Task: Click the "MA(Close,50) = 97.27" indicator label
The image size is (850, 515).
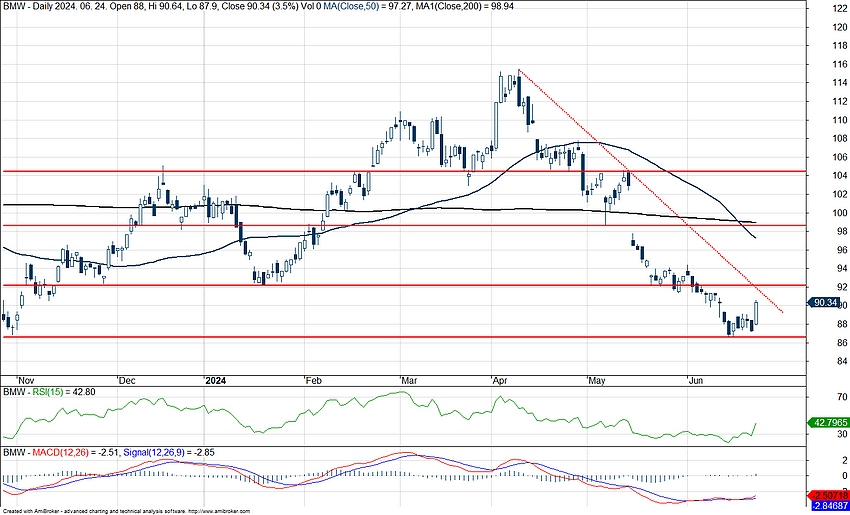Action: tap(369, 6)
